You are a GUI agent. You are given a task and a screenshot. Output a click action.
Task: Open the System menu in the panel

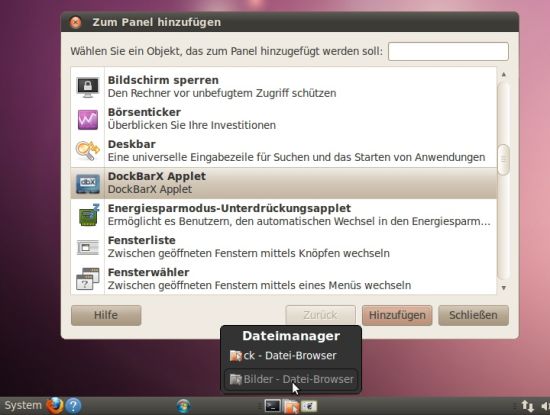23,406
